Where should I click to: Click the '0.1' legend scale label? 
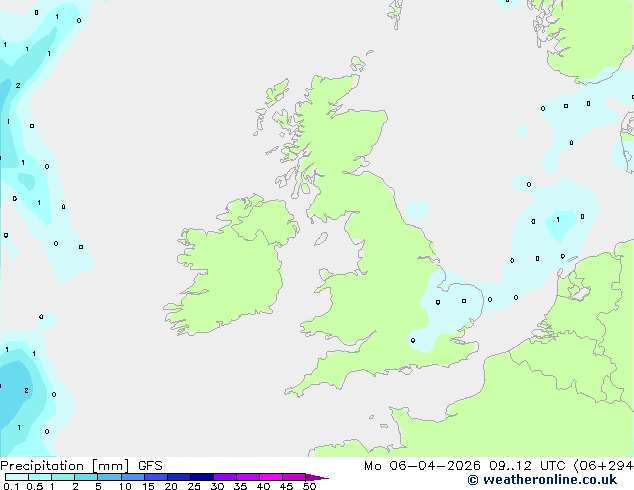(x=11, y=486)
